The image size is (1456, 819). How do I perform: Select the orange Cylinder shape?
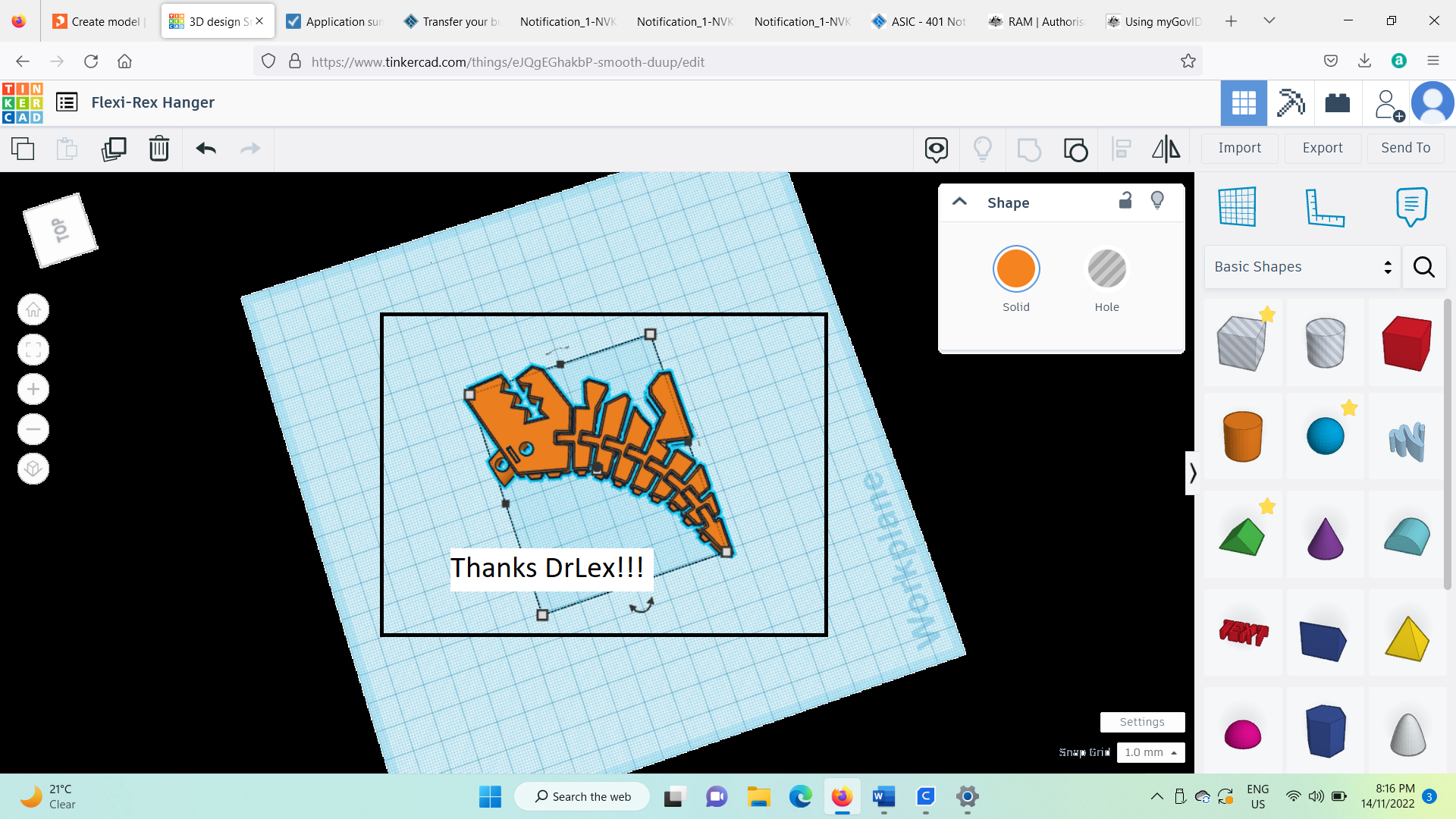pyautogui.click(x=1243, y=437)
